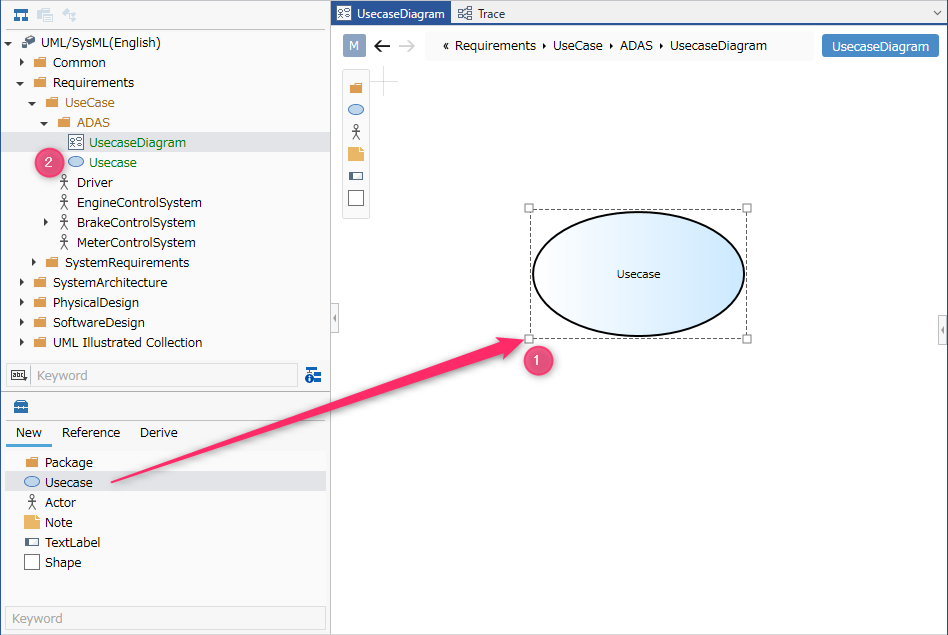Click the M model button beside back arrow
948x635 pixels.
pyautogui.click(x=354, y=46)
